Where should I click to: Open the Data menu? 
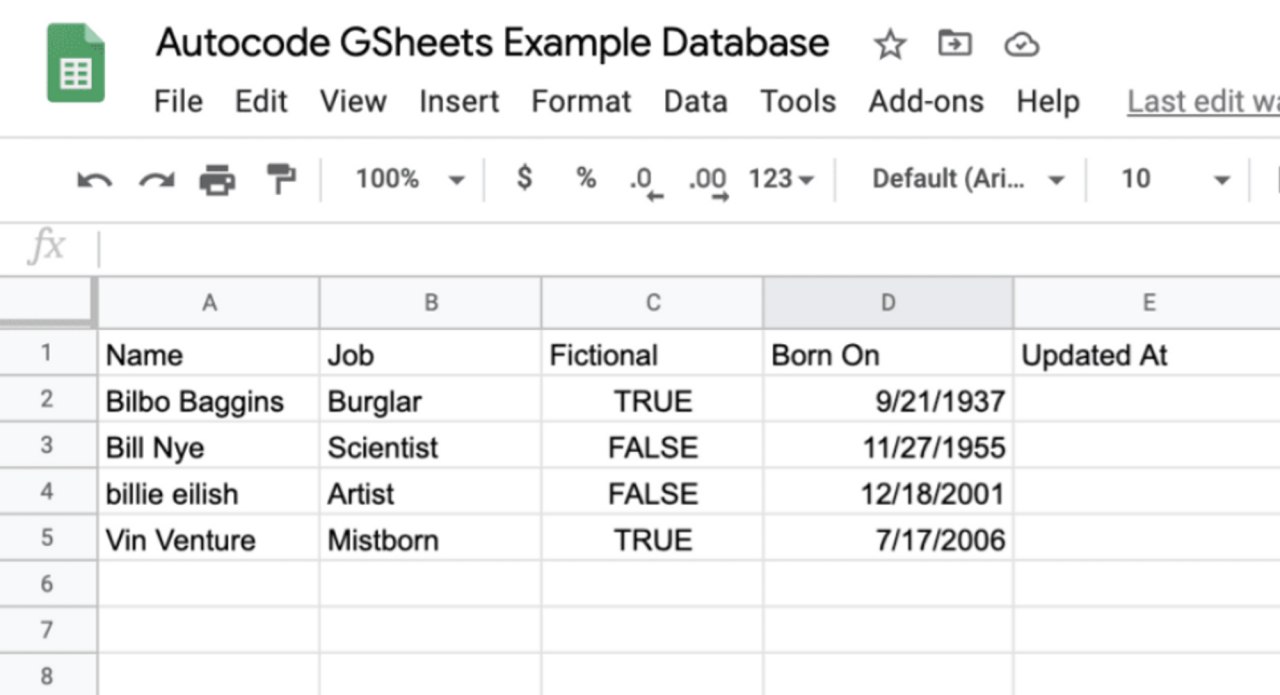click(695, 101)
